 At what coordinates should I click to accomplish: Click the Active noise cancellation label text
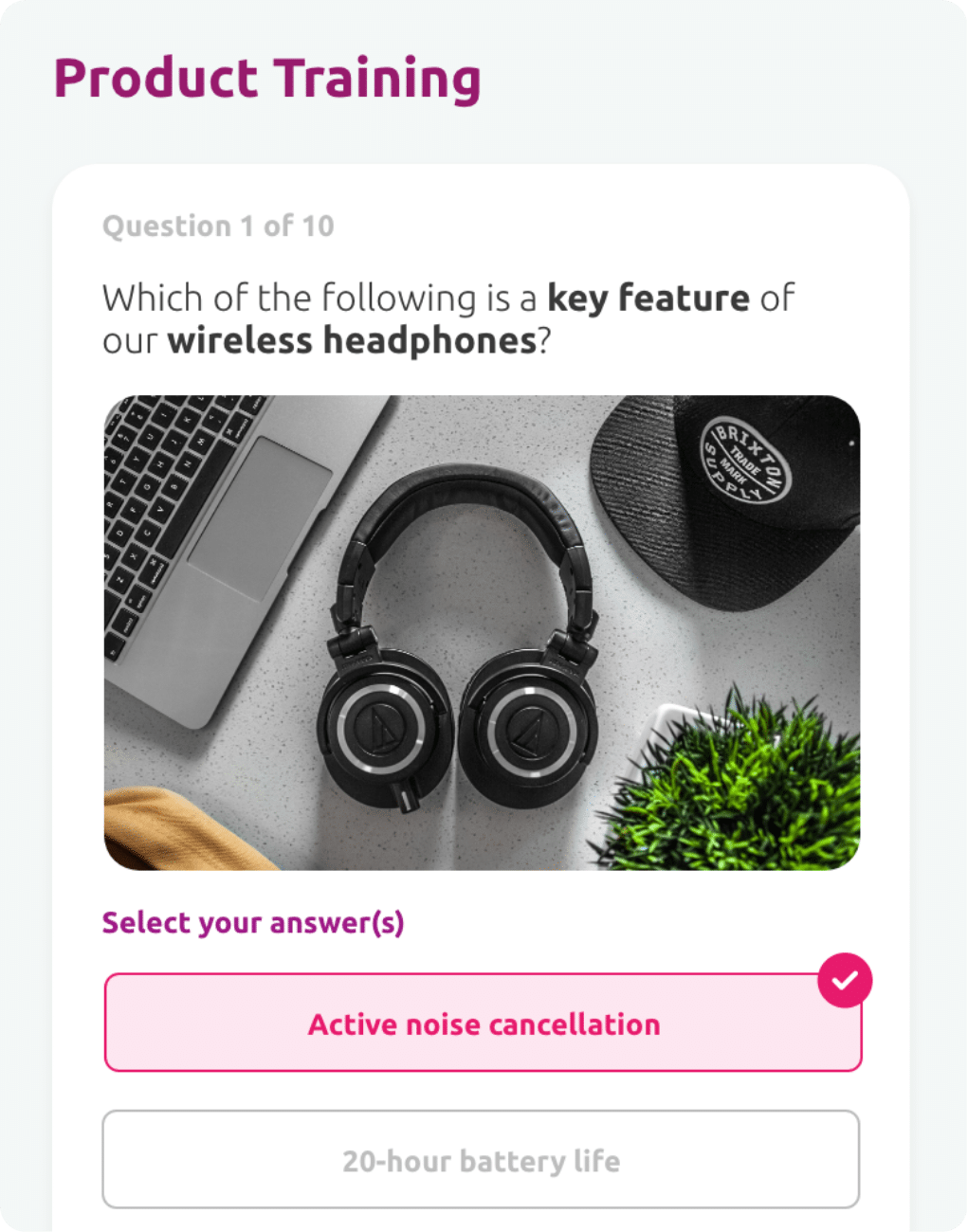(x=484, y=1024)
